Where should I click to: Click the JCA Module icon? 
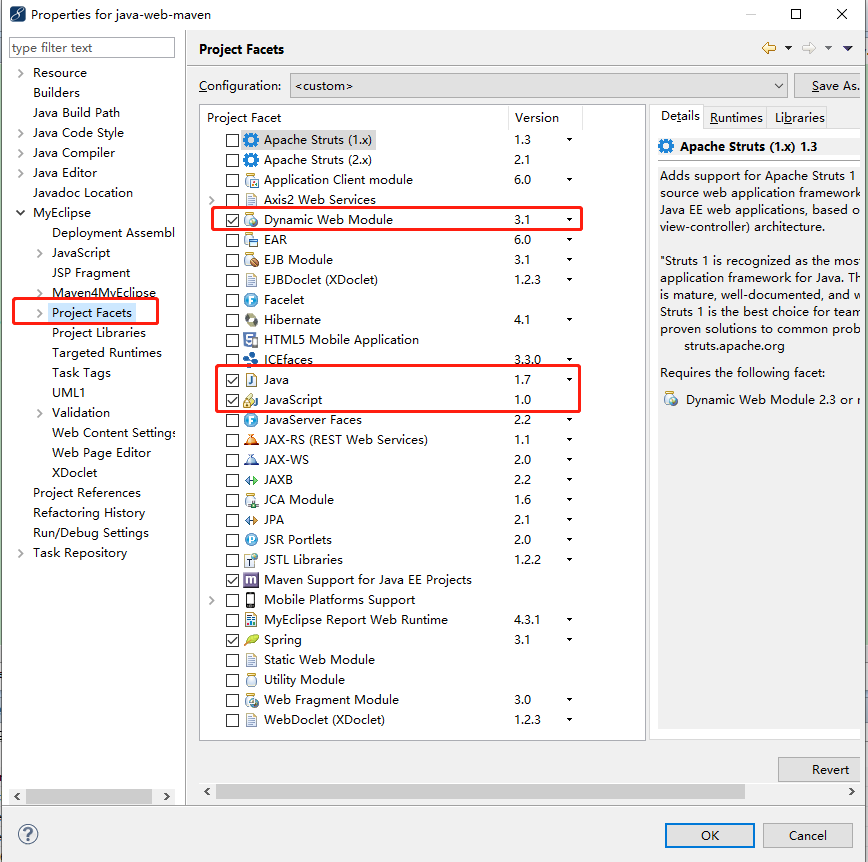(x=251, y=500)
